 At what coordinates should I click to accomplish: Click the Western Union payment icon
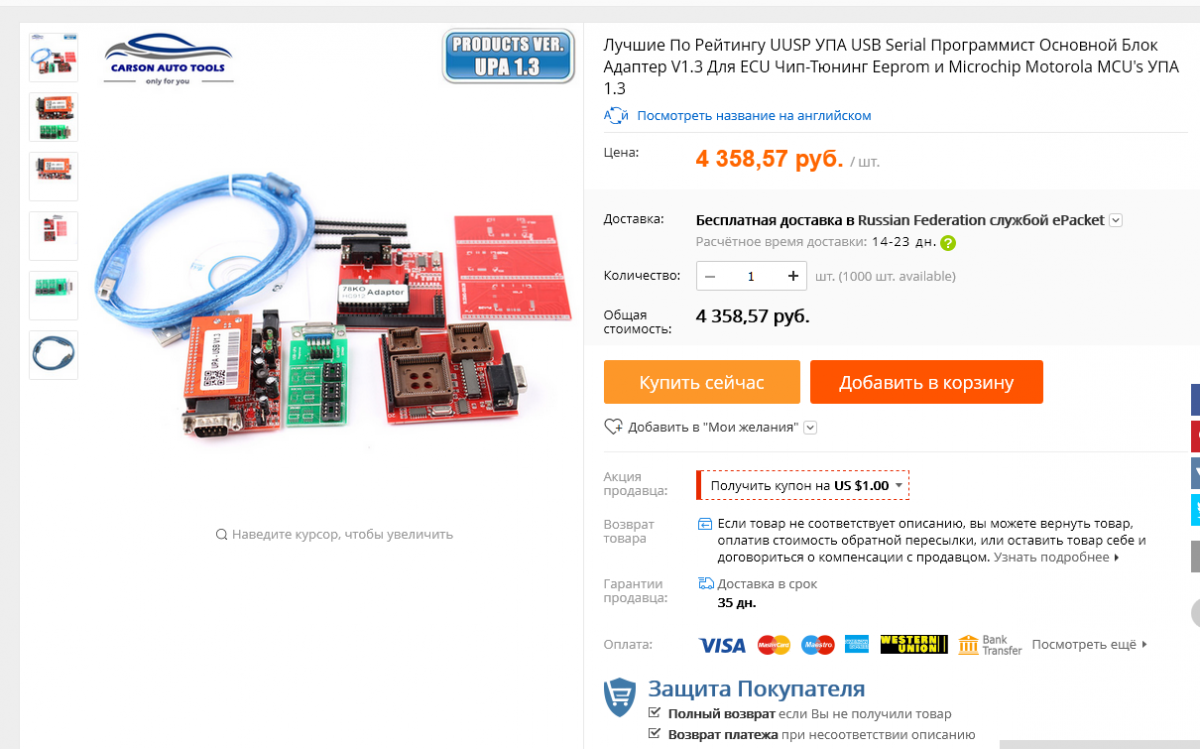point(914,645)
